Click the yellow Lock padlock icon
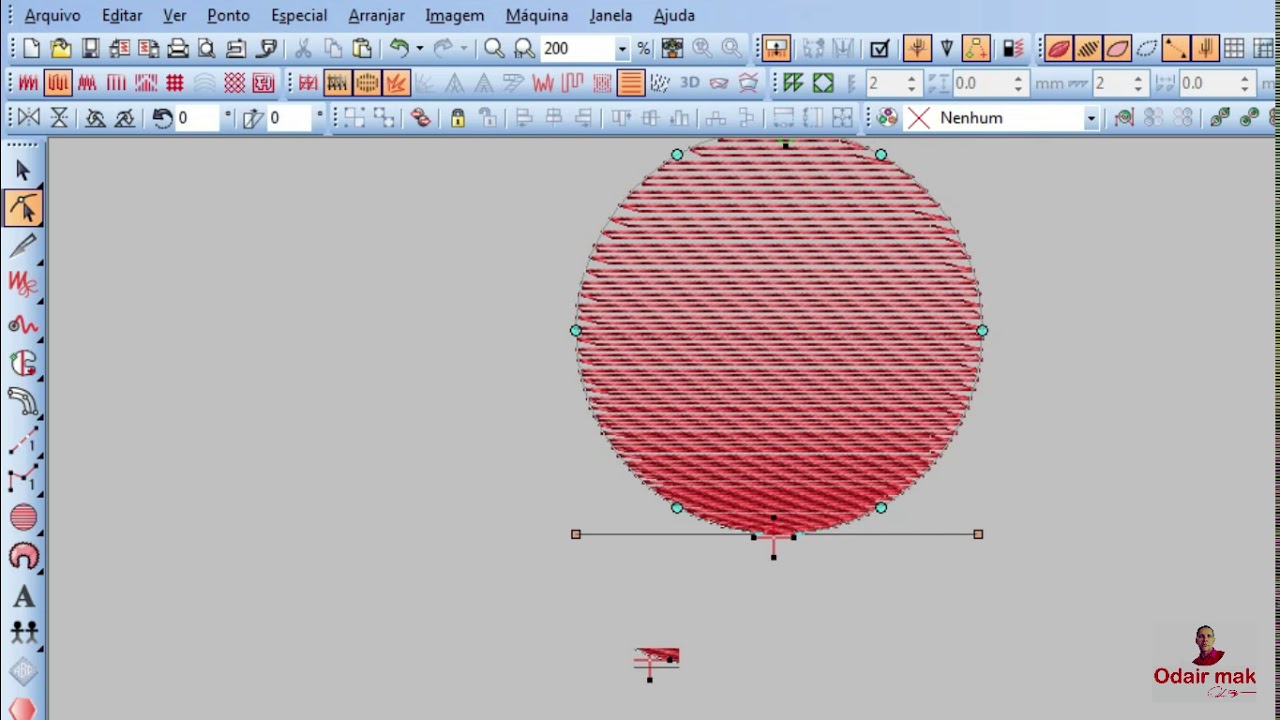 point(457,118)
